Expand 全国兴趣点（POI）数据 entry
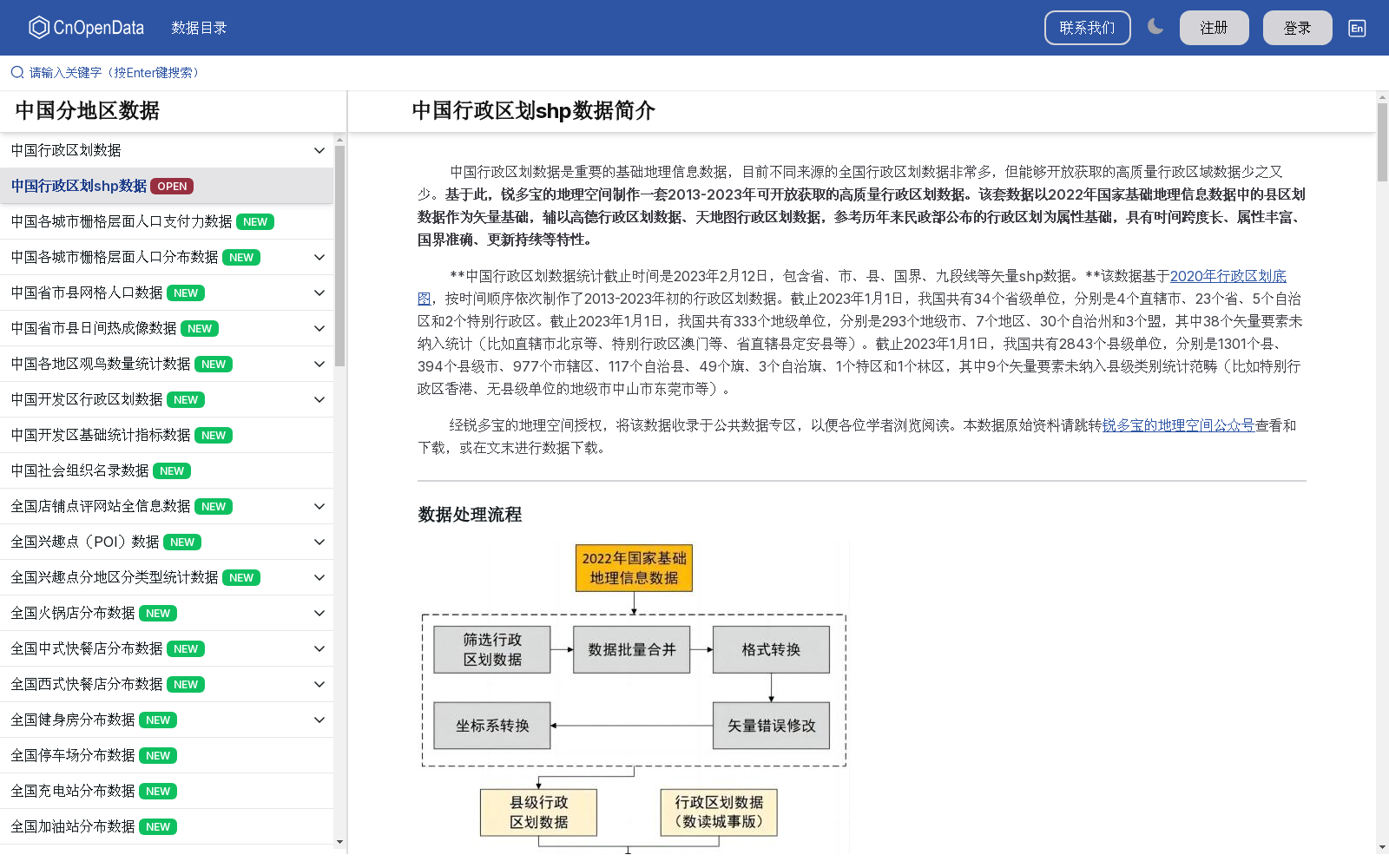The image size is (1389, 868). pos(318,542)
